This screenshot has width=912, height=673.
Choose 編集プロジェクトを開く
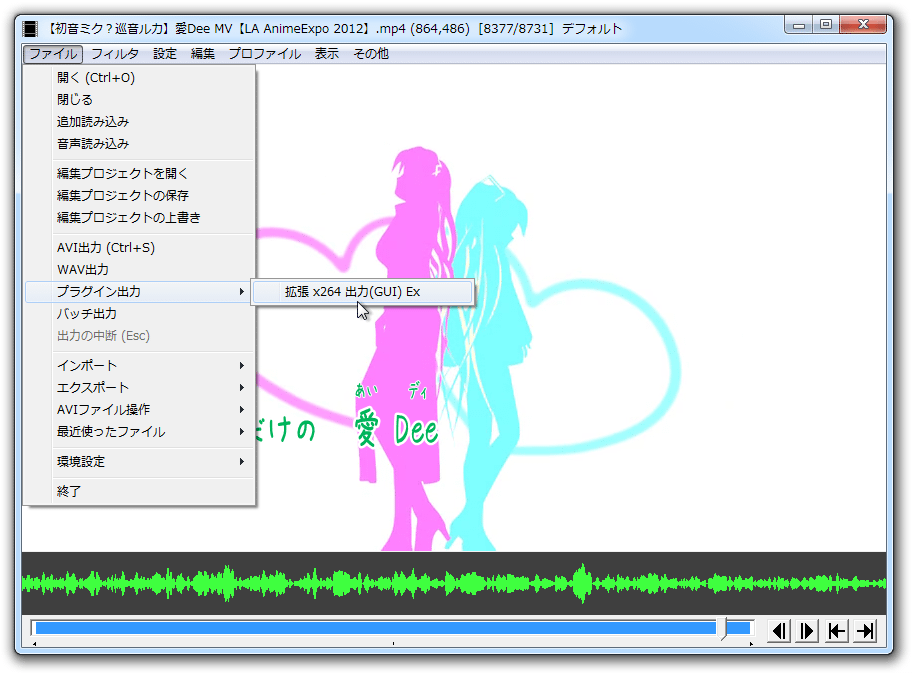tap(140, 173)
